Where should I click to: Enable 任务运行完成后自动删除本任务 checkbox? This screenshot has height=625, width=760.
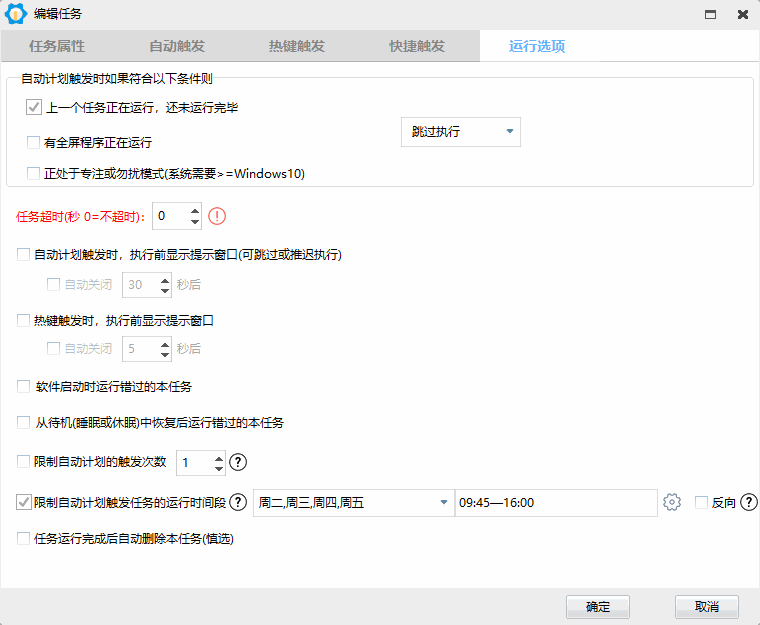pyautogui.click(x=24, y=538)
